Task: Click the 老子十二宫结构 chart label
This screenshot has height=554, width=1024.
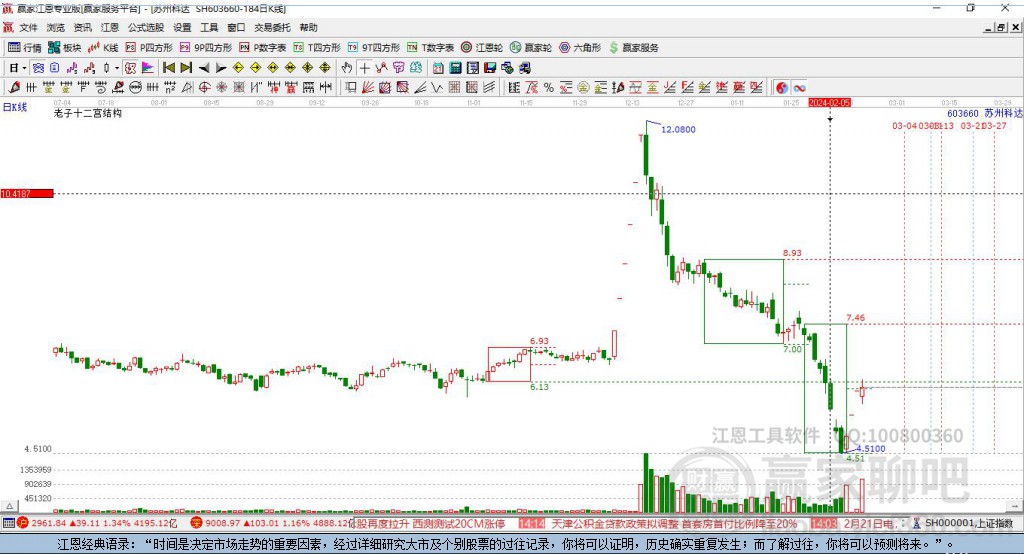Action: click(88, 114)
